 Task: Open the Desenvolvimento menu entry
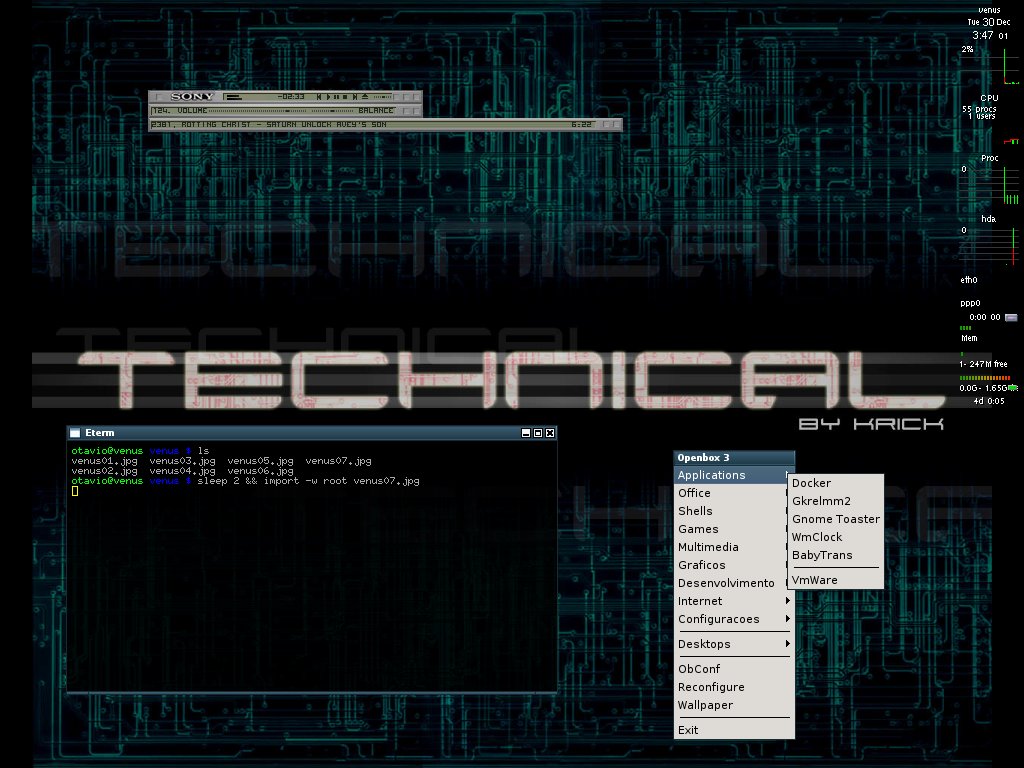click(734, 583)
